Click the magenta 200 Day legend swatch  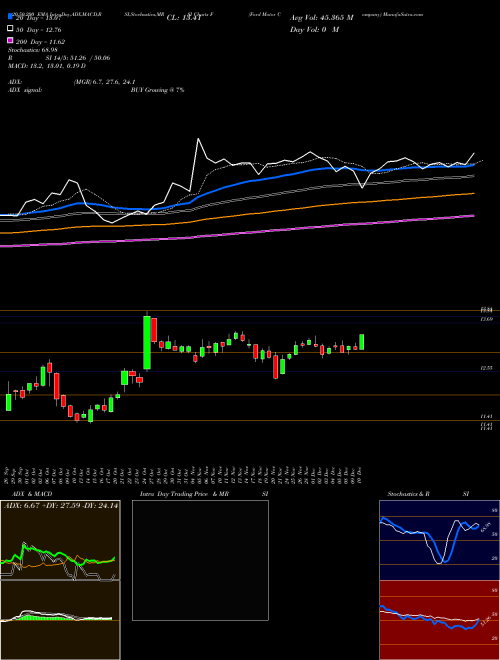tap(10, 41)
